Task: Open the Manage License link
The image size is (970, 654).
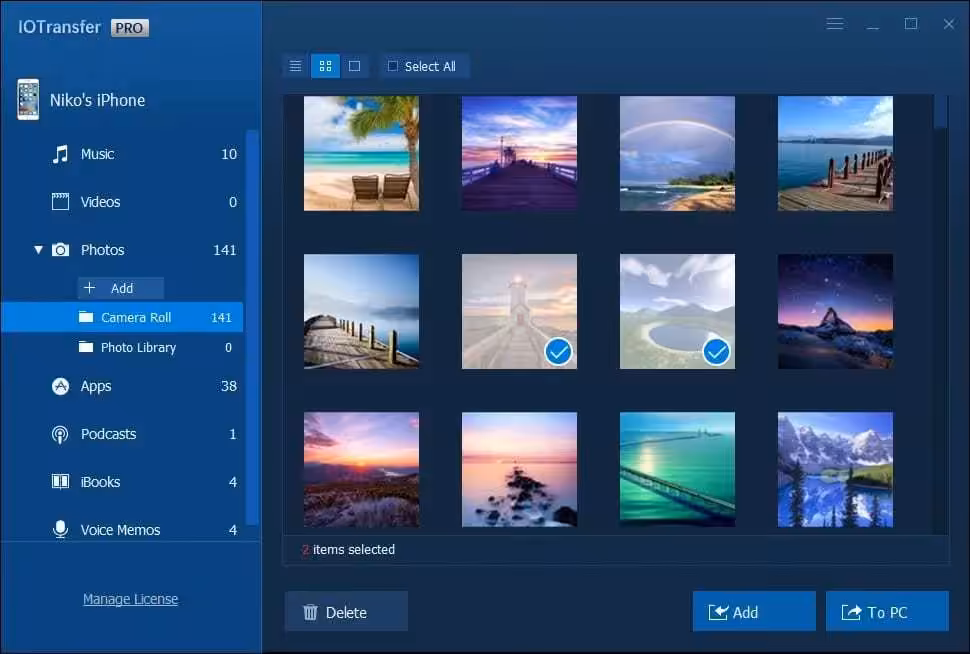Action: (130, 599)
